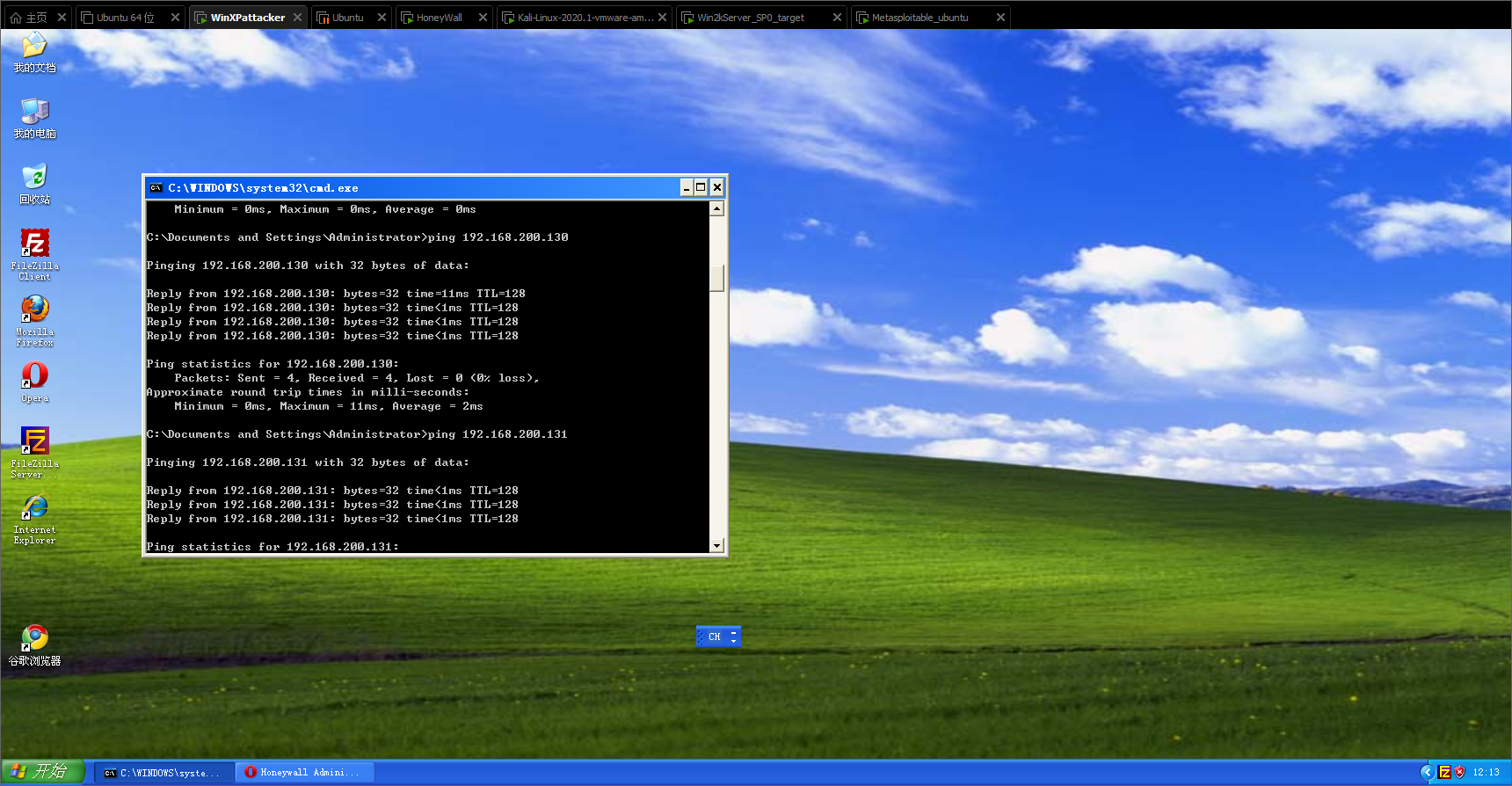
Task: Close the Win2kServer_SP0_target tab
Action: [837, 18]
